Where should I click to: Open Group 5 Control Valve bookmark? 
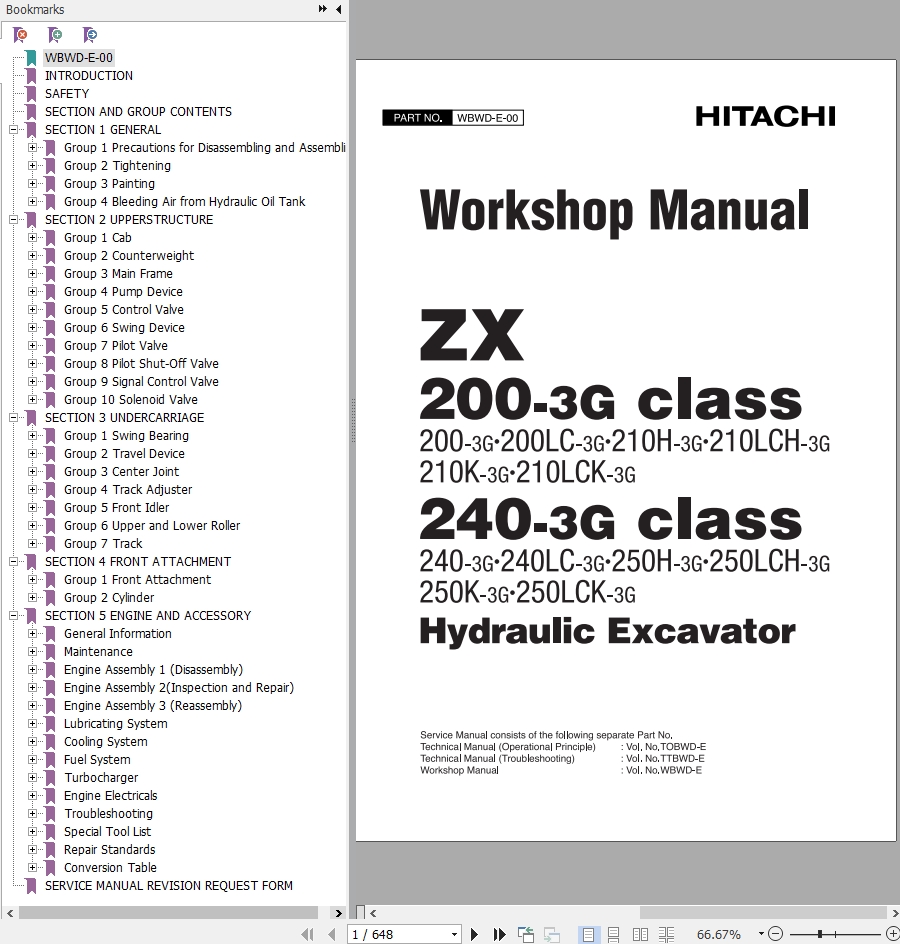coord(124,309)
